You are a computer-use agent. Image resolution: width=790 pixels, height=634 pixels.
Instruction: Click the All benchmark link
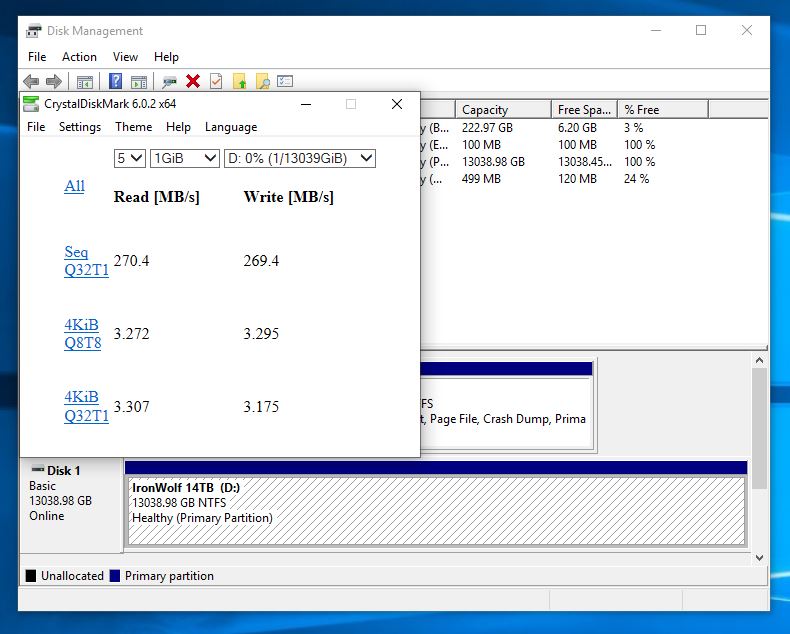(x=74, y=186)
